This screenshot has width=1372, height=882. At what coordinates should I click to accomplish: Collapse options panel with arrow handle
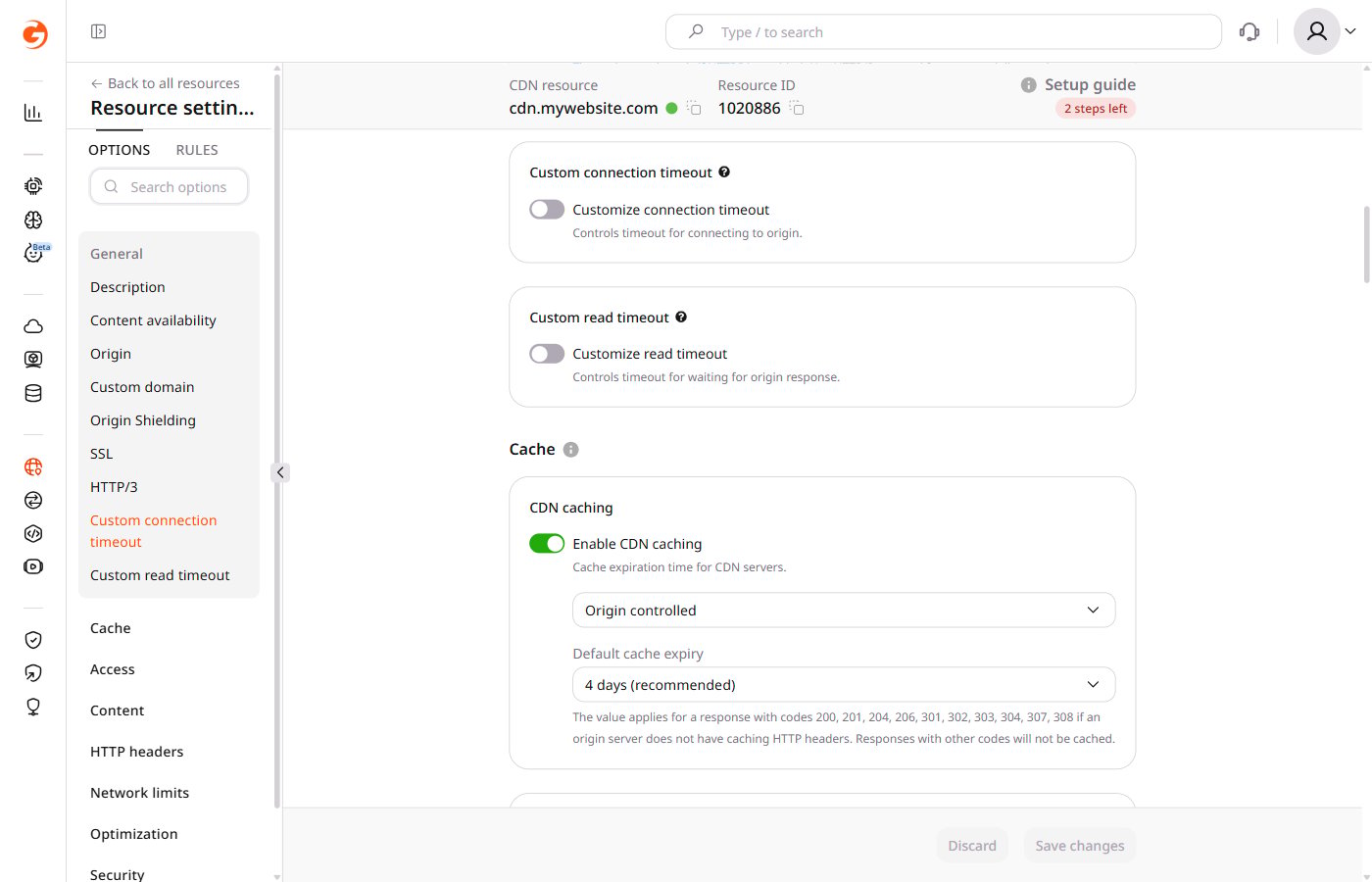click(280, 472)
